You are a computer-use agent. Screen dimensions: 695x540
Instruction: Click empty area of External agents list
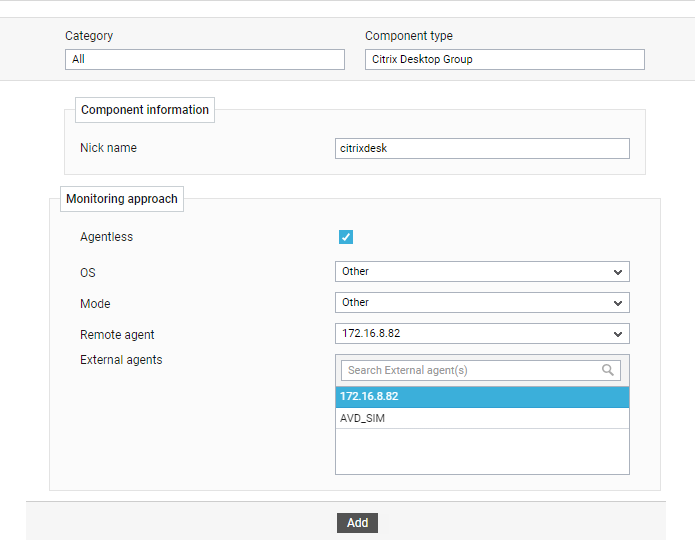click(x=482, y=451)
